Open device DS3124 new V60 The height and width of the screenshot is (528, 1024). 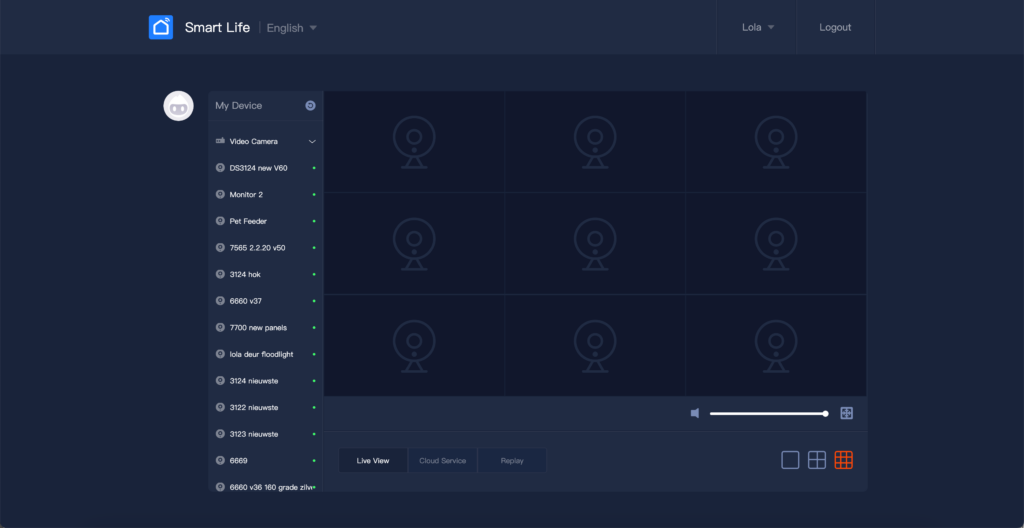tap(265, 168)
